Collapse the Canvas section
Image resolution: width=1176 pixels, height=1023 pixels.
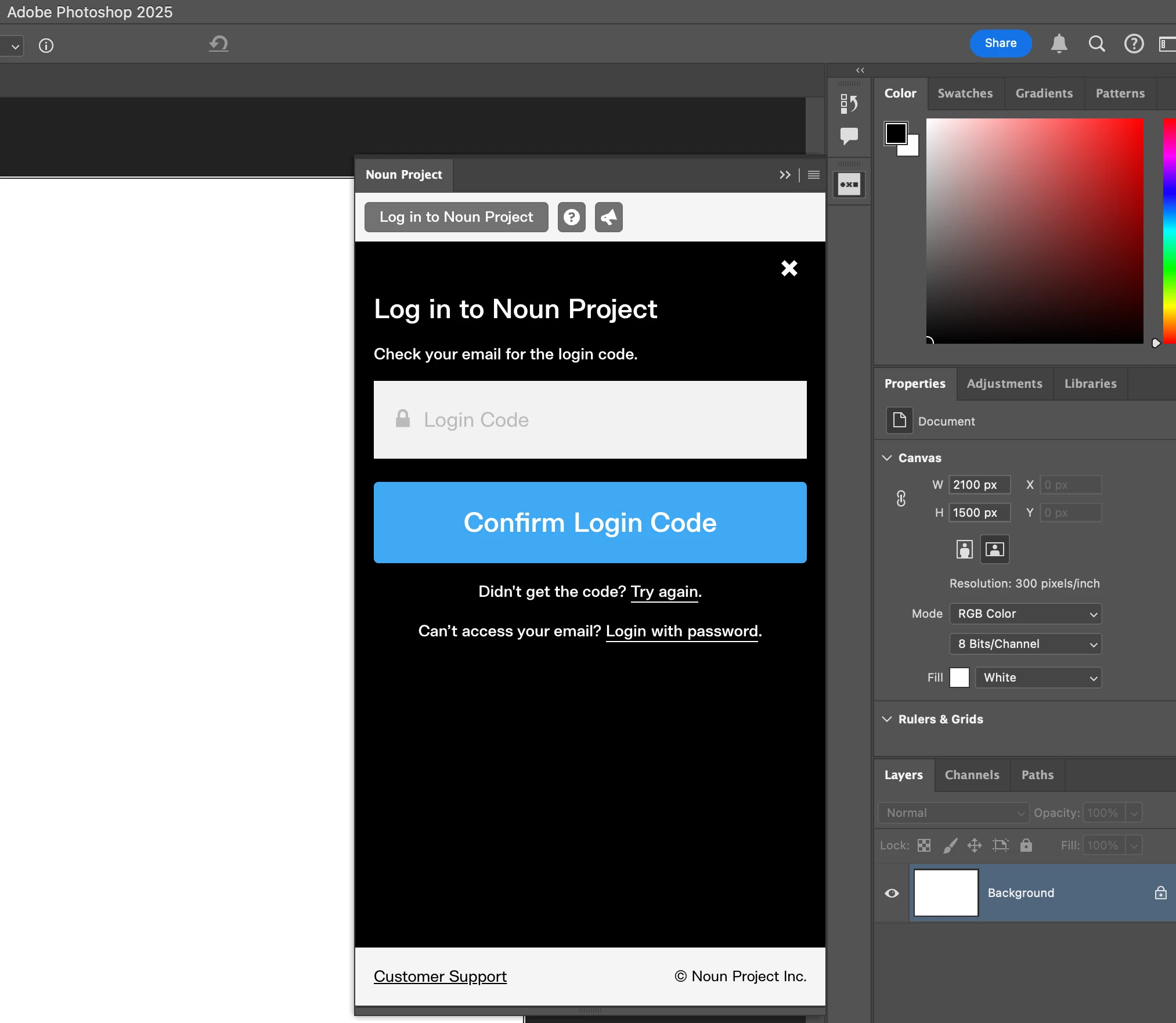pos(887,458)
